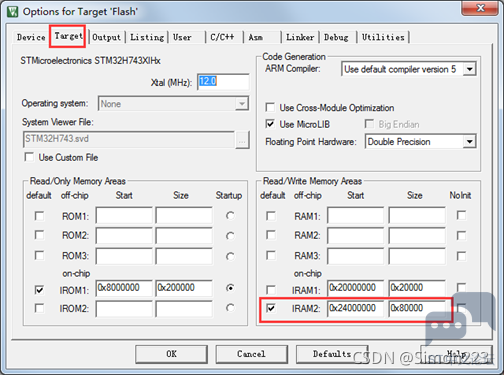Click the IROM1 Start field 0x8000000

click(x=124, y=288)
